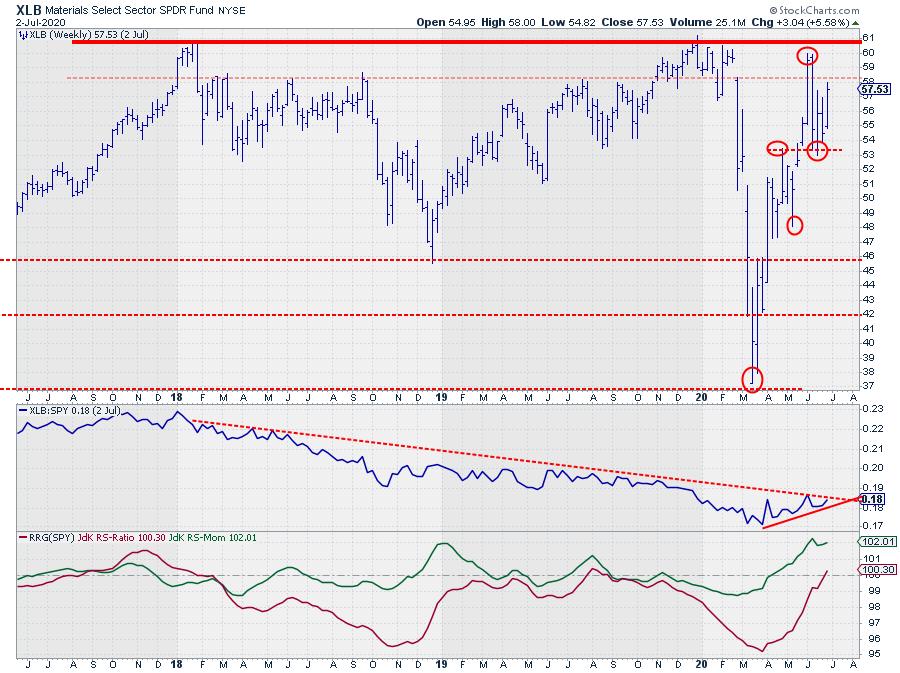Image resolution: width=900 pixels, height=673 pixels.
Task: Click the 57.53 current price tag on axis
Action: tap(871, 89)
